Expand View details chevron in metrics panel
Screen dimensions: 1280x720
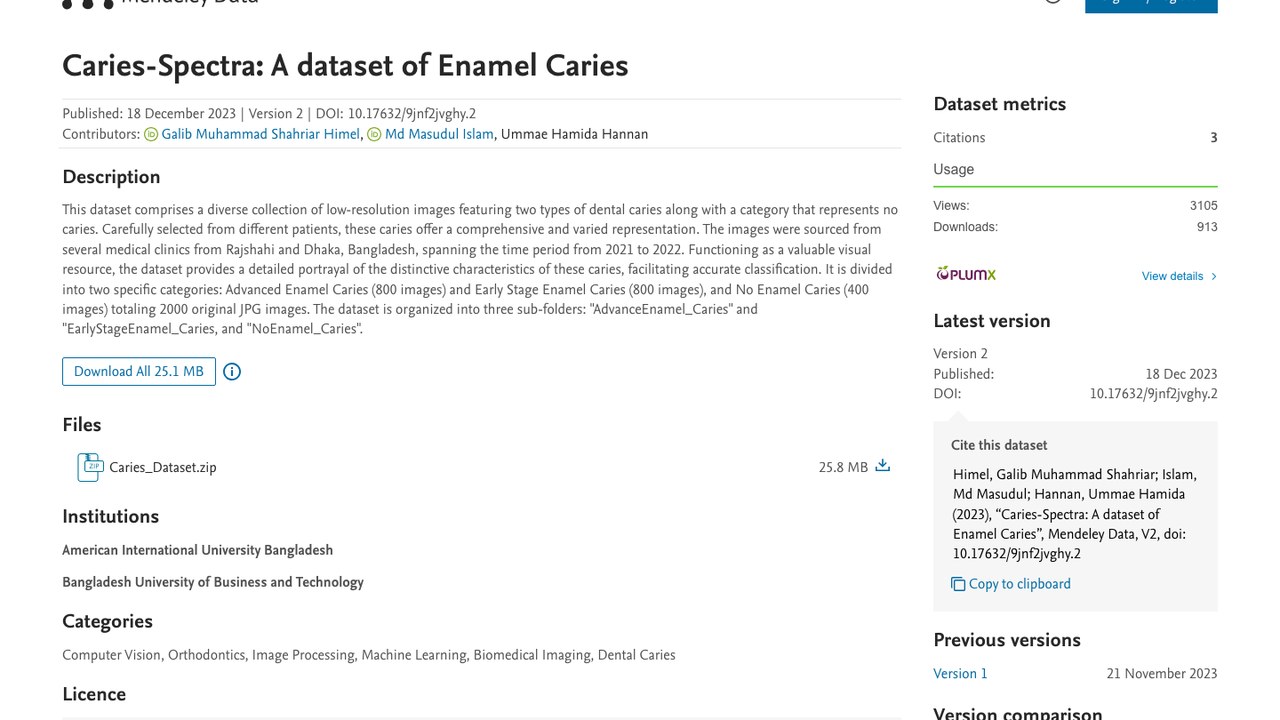1214,276
